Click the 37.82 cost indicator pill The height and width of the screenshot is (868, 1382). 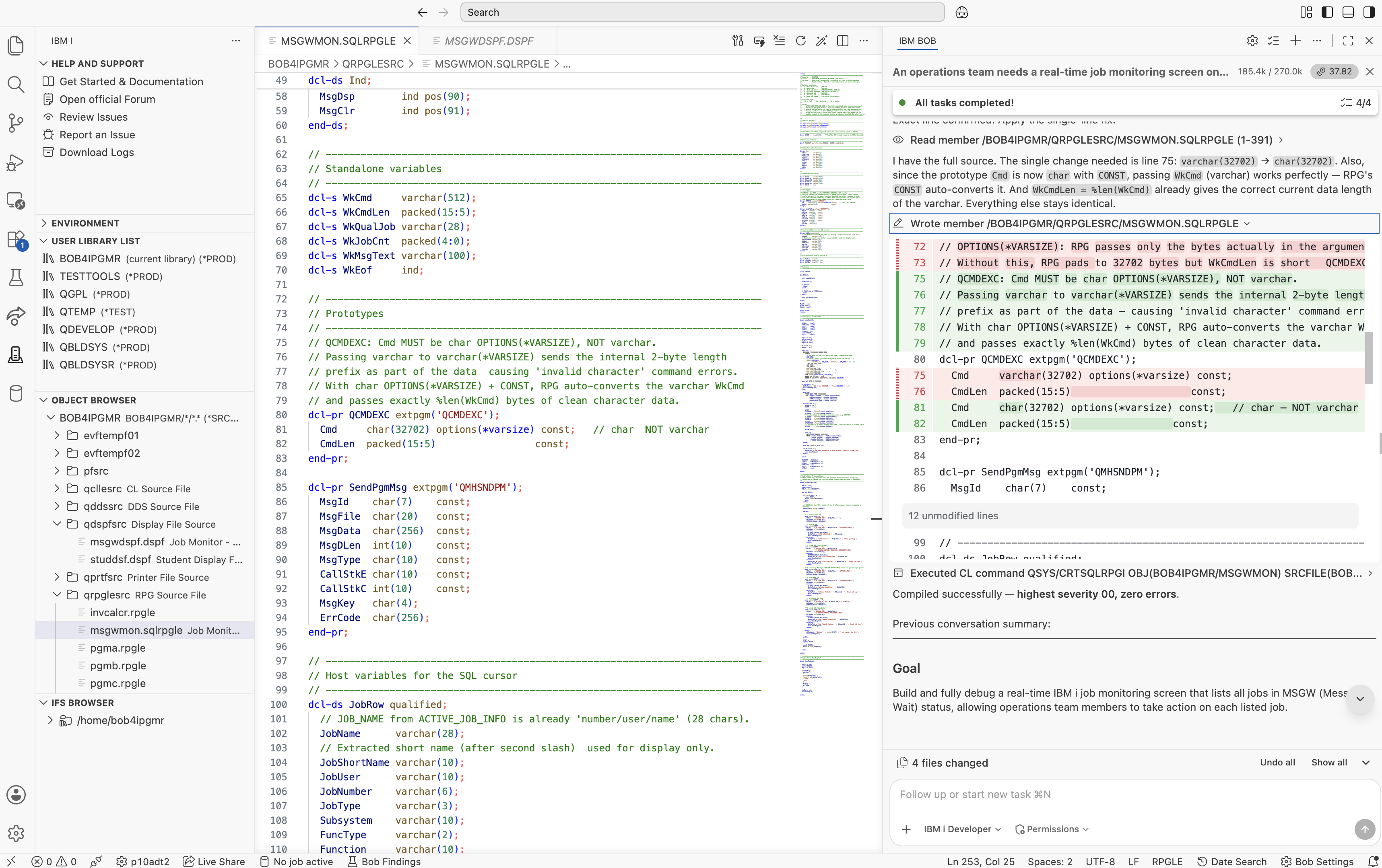click(1335, 72)
